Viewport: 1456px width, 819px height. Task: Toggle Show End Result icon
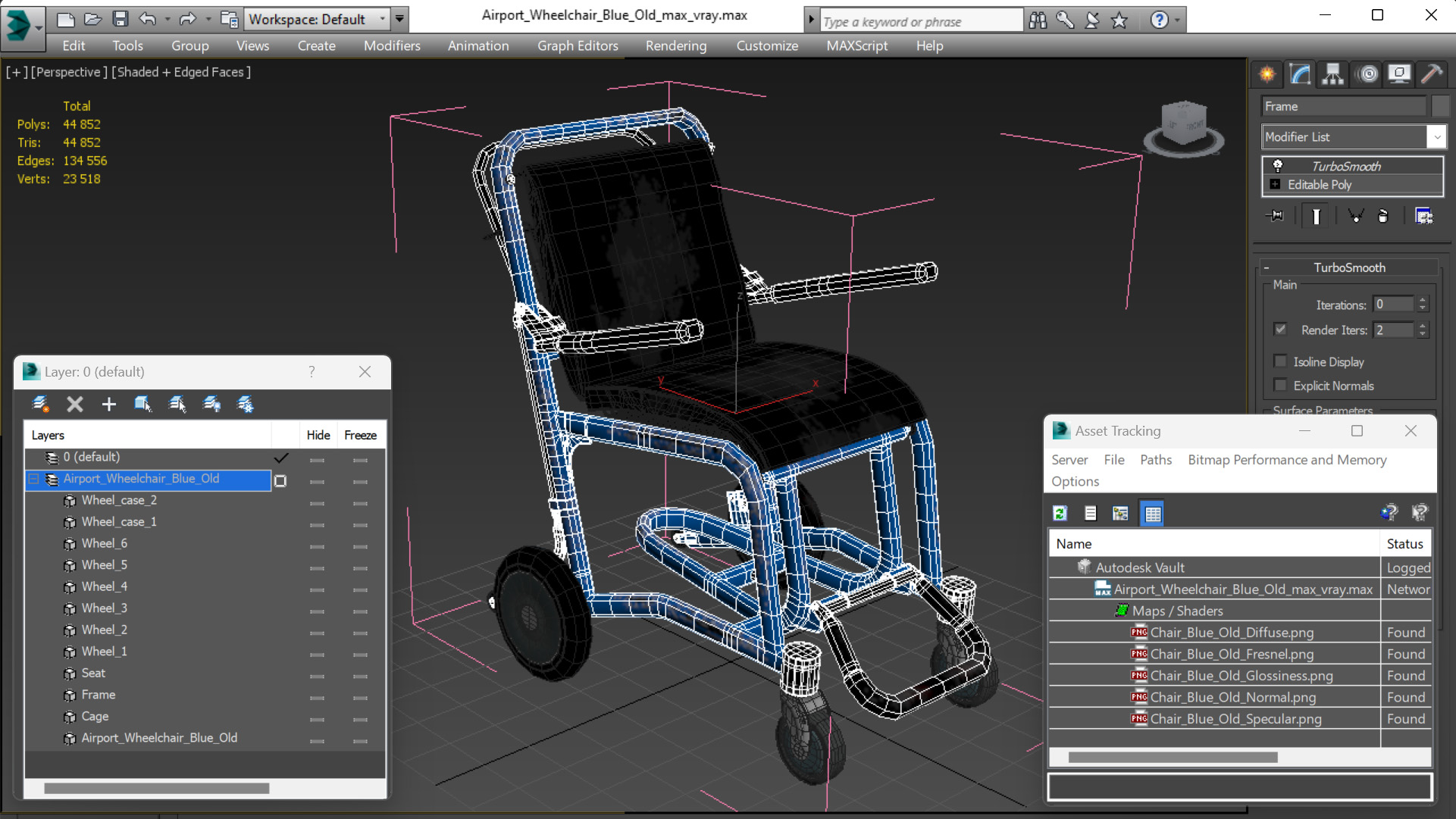(1317, 217)
